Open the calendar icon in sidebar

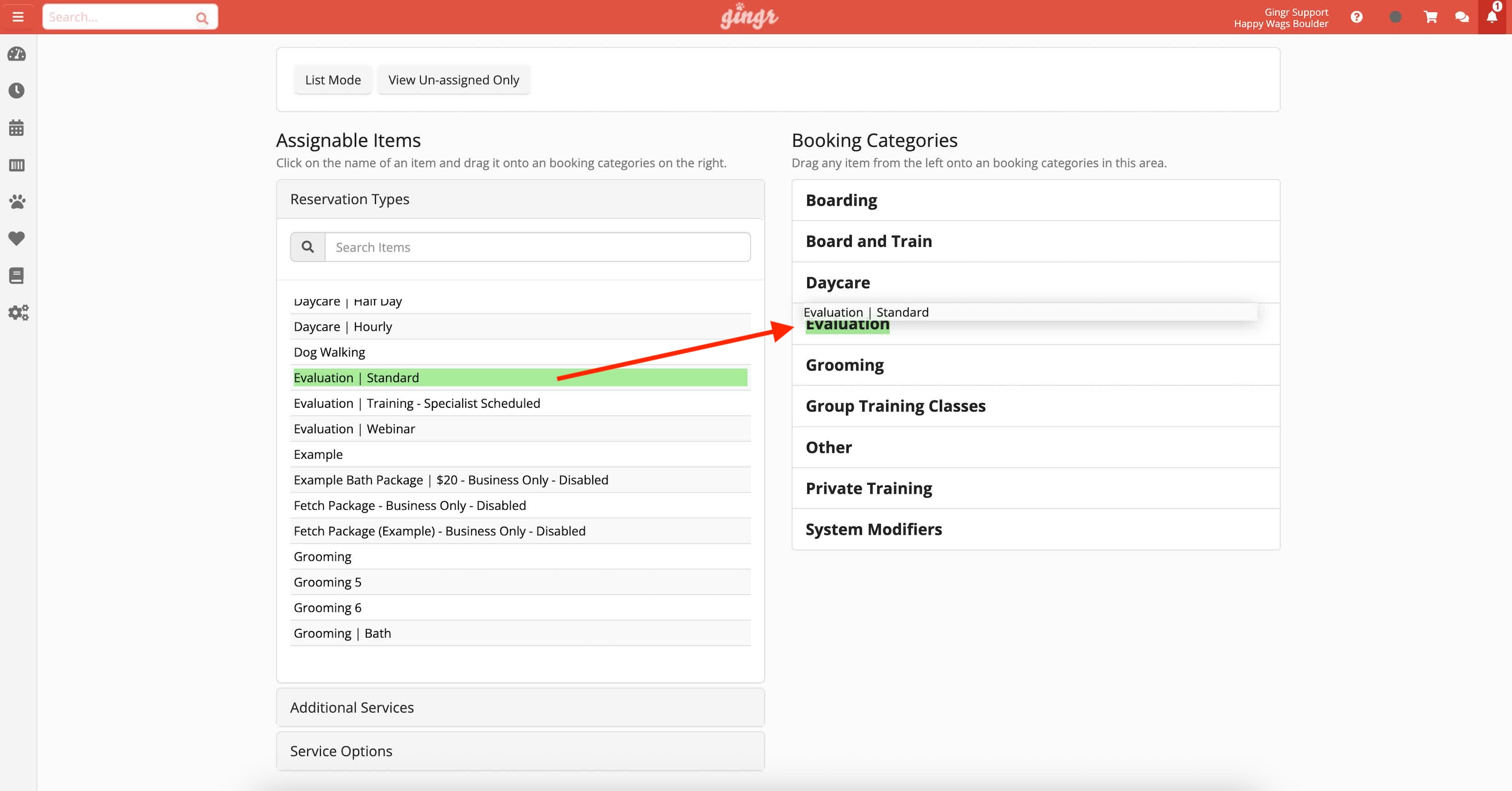pos(17,128)
